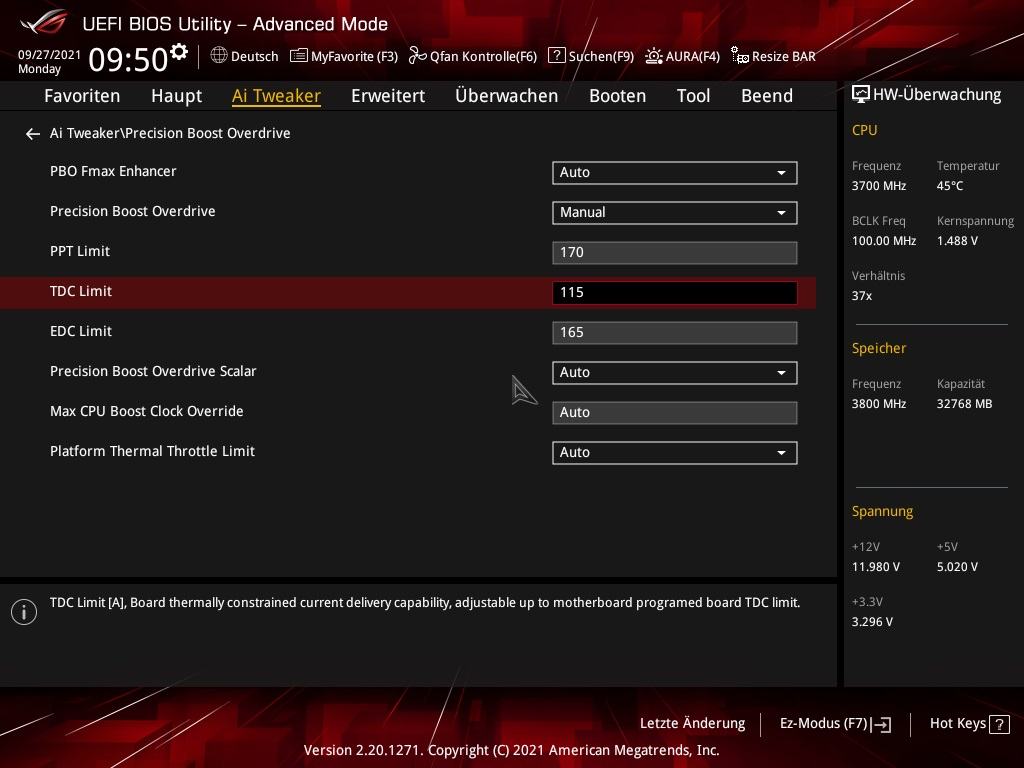Click the +12V reading 11.980 V

[x=875, y=567]
